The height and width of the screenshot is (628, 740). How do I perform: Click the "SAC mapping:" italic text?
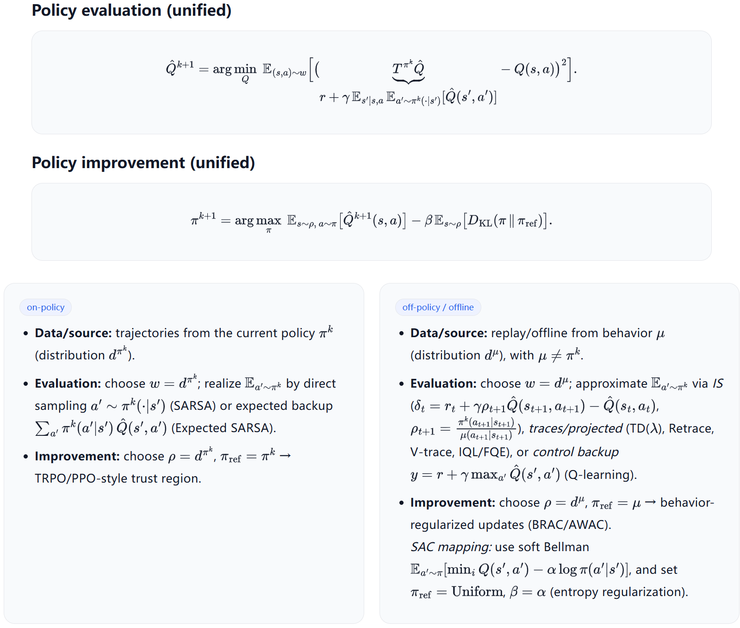point(449,547)
